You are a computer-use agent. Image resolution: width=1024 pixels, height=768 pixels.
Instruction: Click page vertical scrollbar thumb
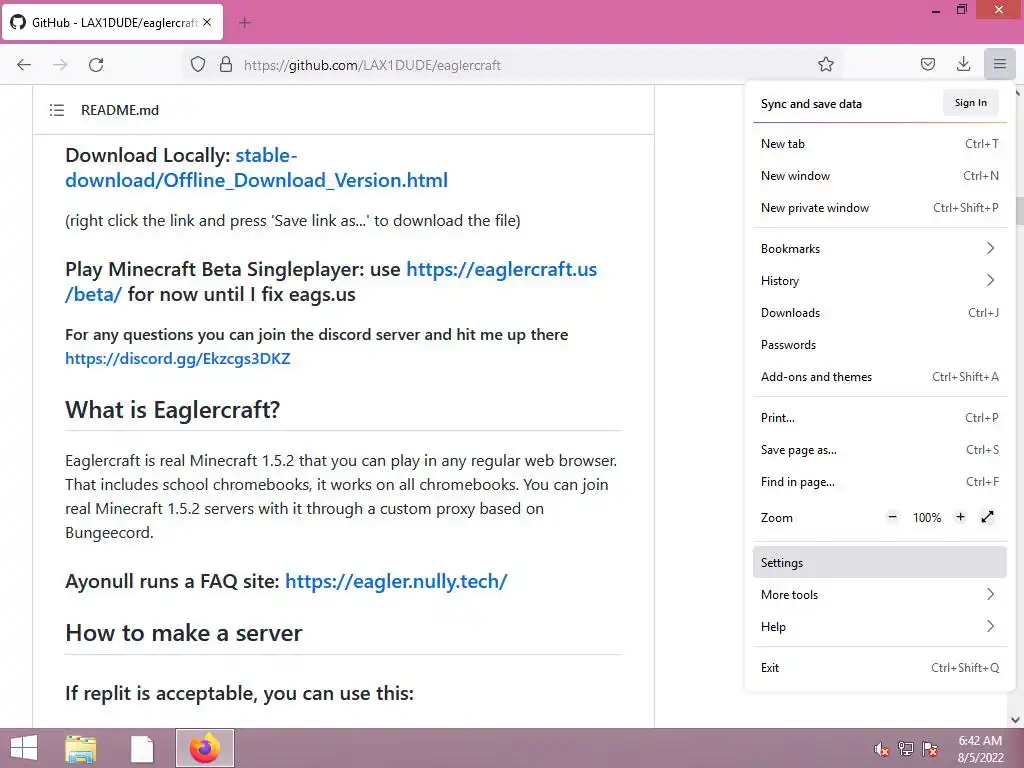pyautogui.click(x=1018, y=210)
